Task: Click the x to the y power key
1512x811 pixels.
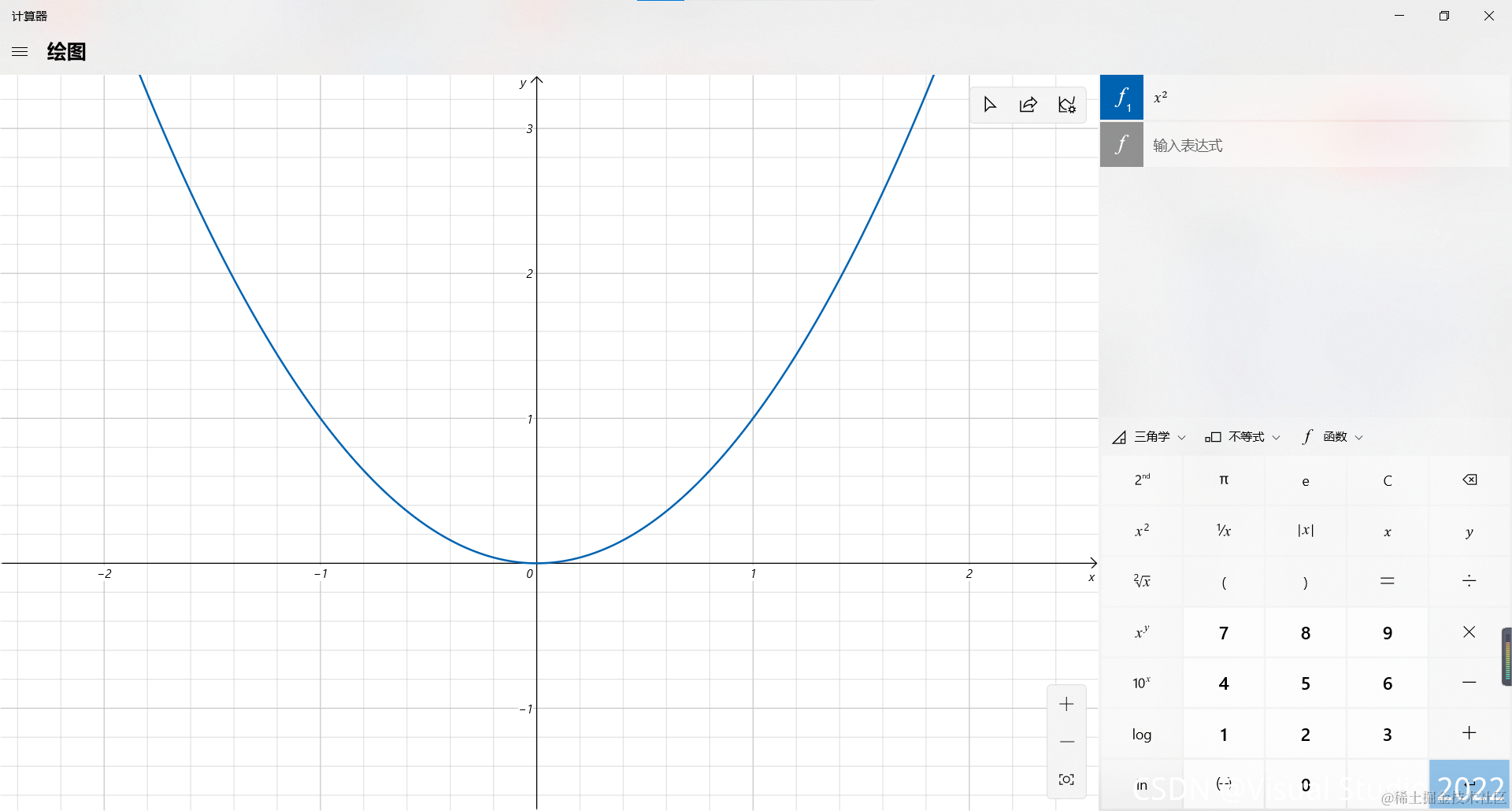Action: coord(1142,632)
